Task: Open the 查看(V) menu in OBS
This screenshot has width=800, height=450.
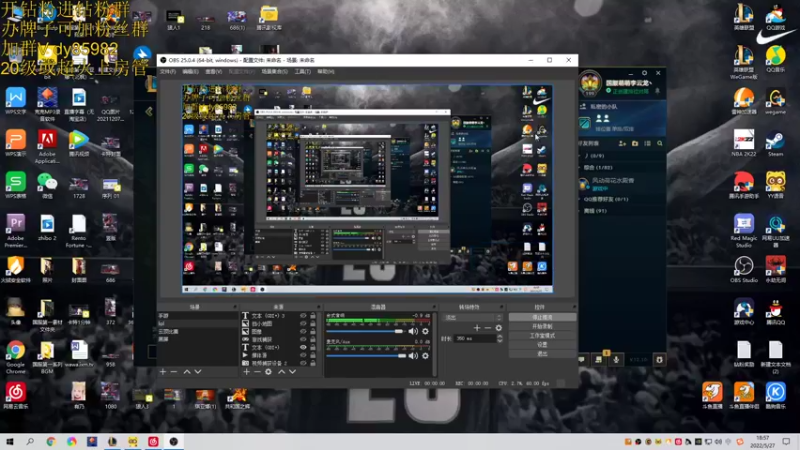Action: 213,72
